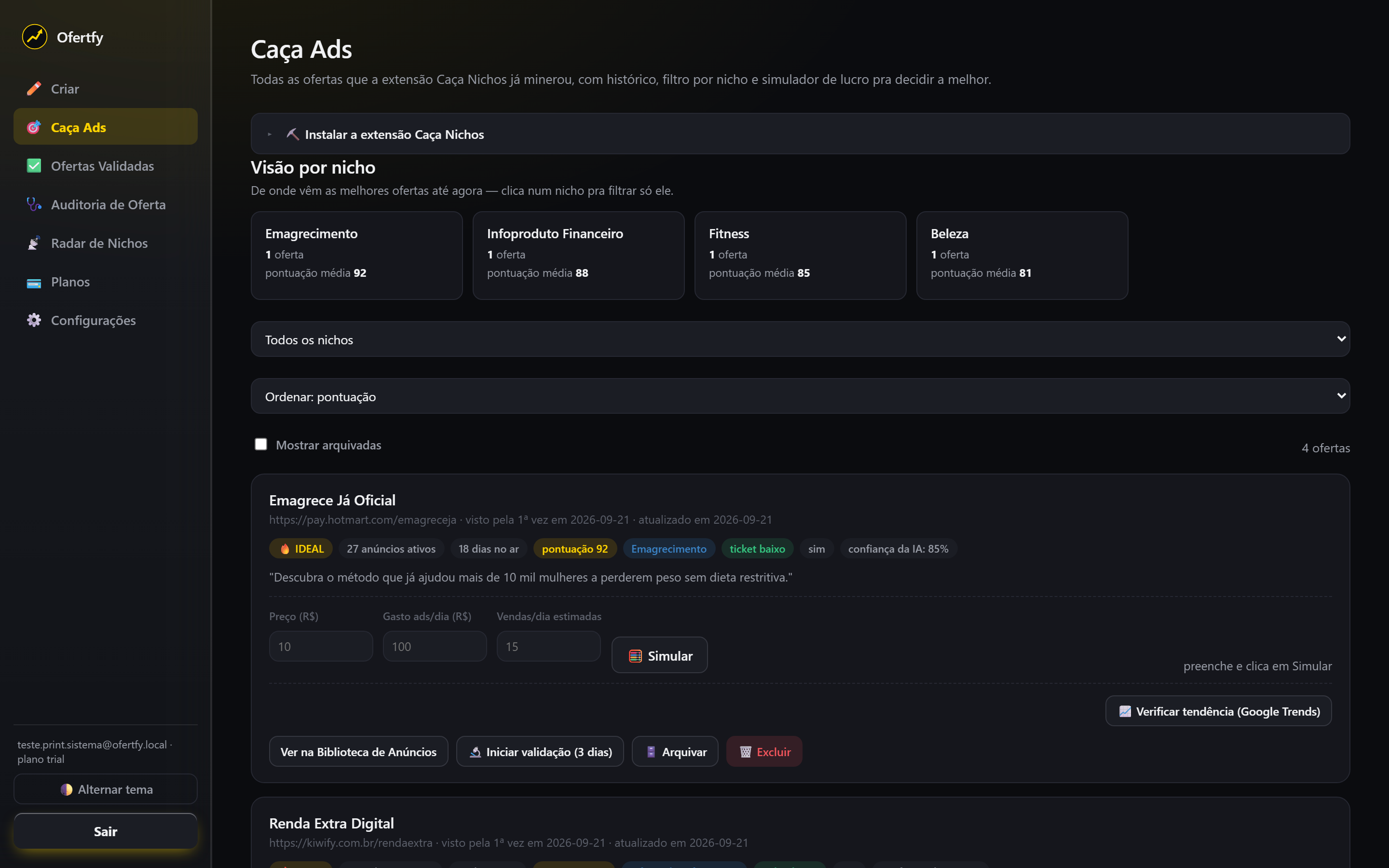Click the 27 anúncios ativos badge
Screen dimensions: 1389x868
(391, 548)
